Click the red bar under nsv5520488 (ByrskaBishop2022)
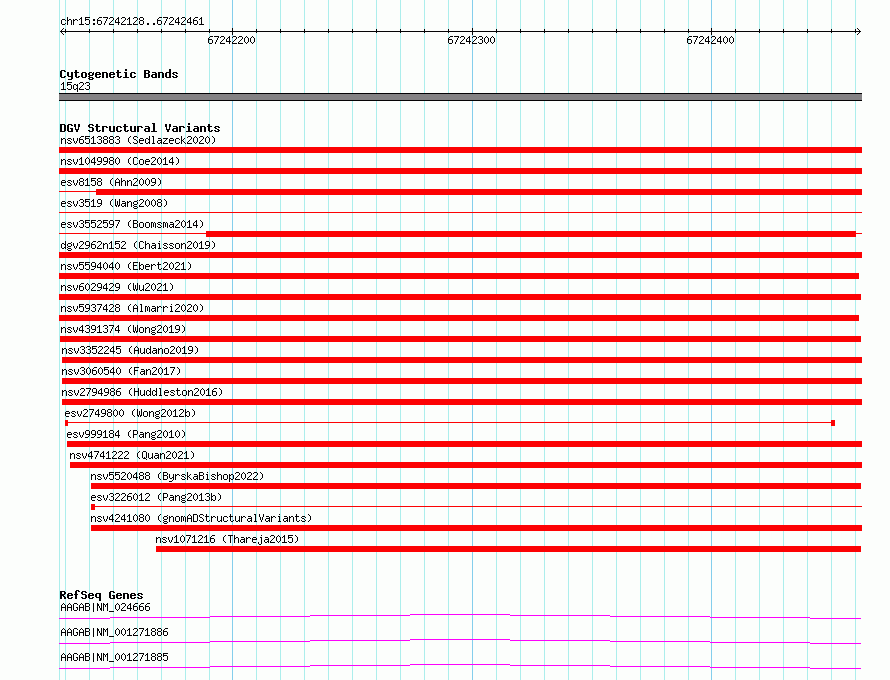Viewport: 890px width, 680px height. point(476,486)
